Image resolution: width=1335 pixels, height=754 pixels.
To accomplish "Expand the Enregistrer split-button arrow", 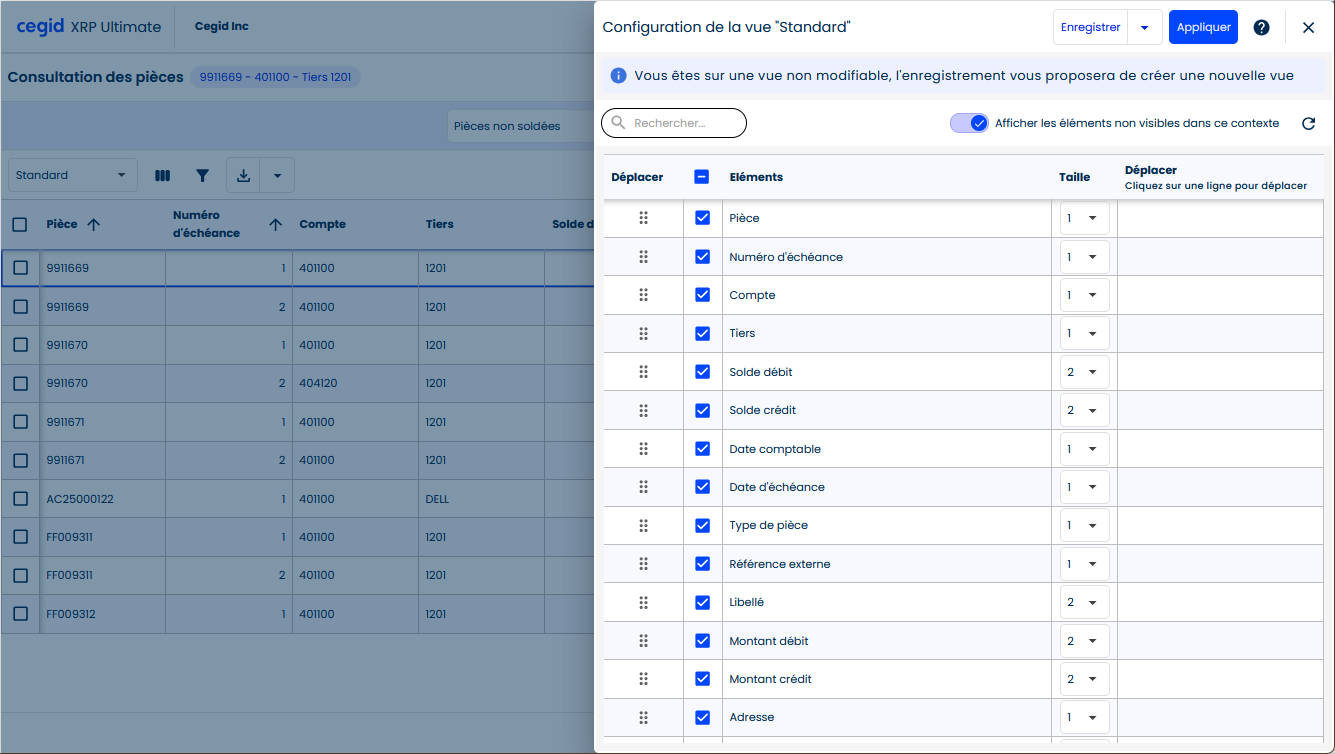I will [1144, 28].
